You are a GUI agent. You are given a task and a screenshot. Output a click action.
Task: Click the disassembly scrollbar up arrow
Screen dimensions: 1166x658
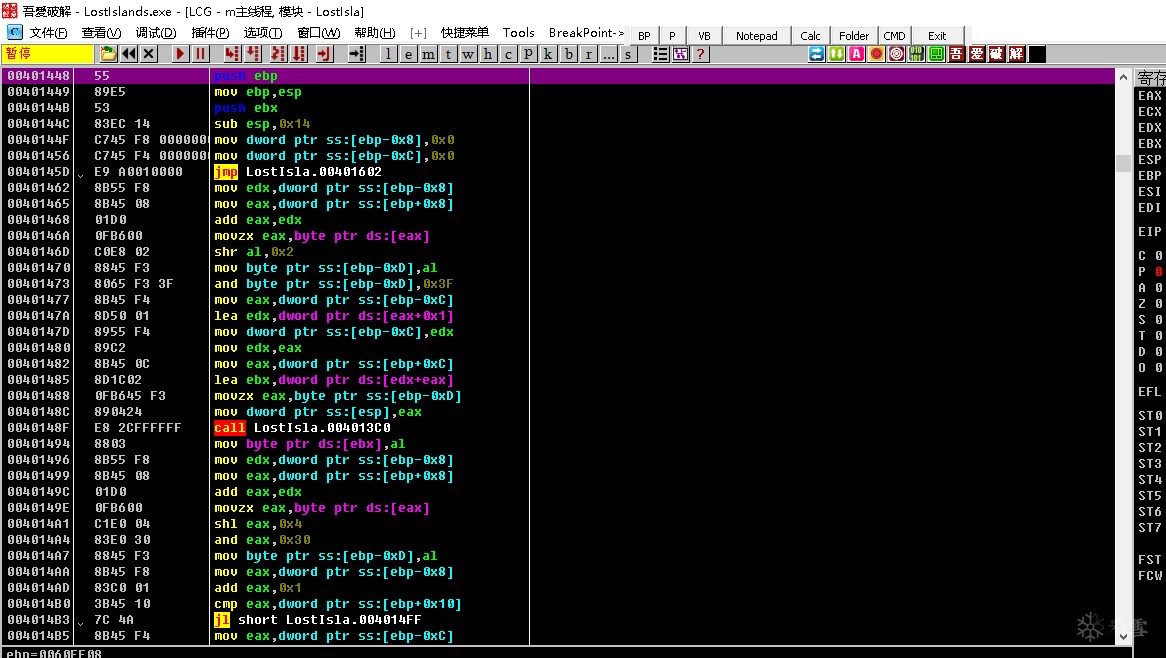pyautogui.click(x=1123, y=77)
